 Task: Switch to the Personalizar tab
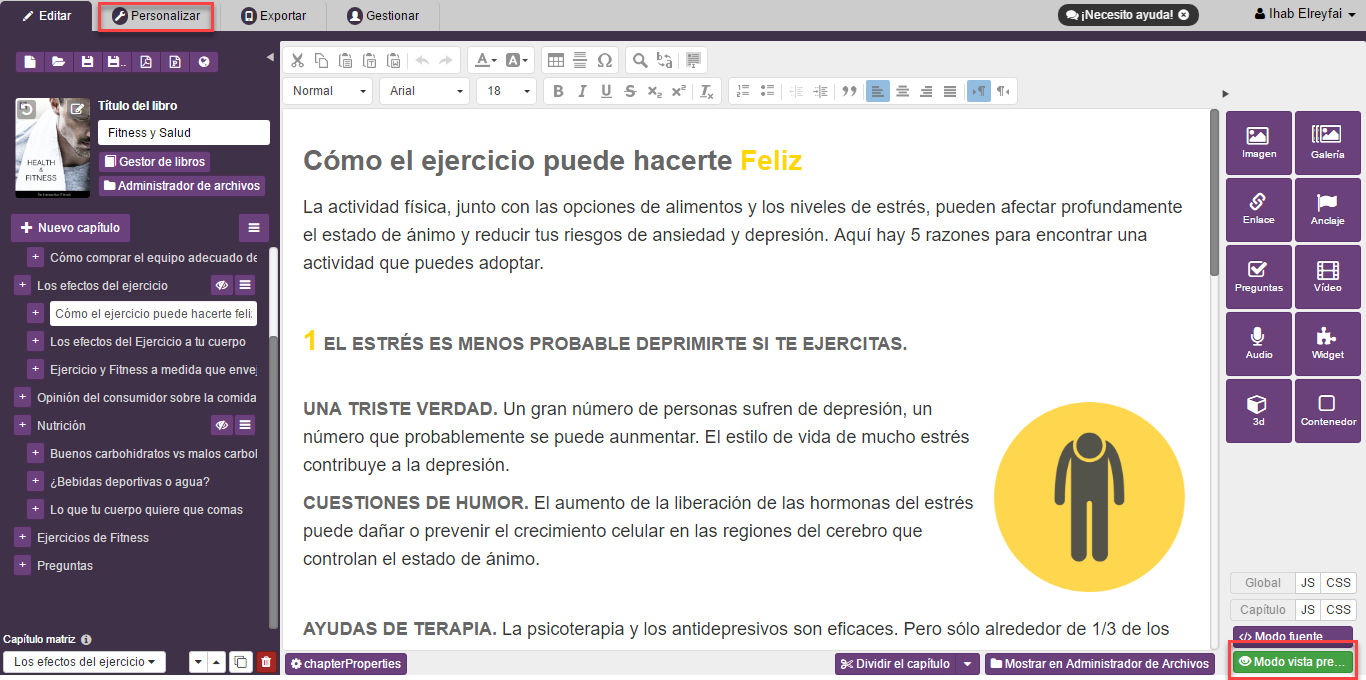pos(156,16)
